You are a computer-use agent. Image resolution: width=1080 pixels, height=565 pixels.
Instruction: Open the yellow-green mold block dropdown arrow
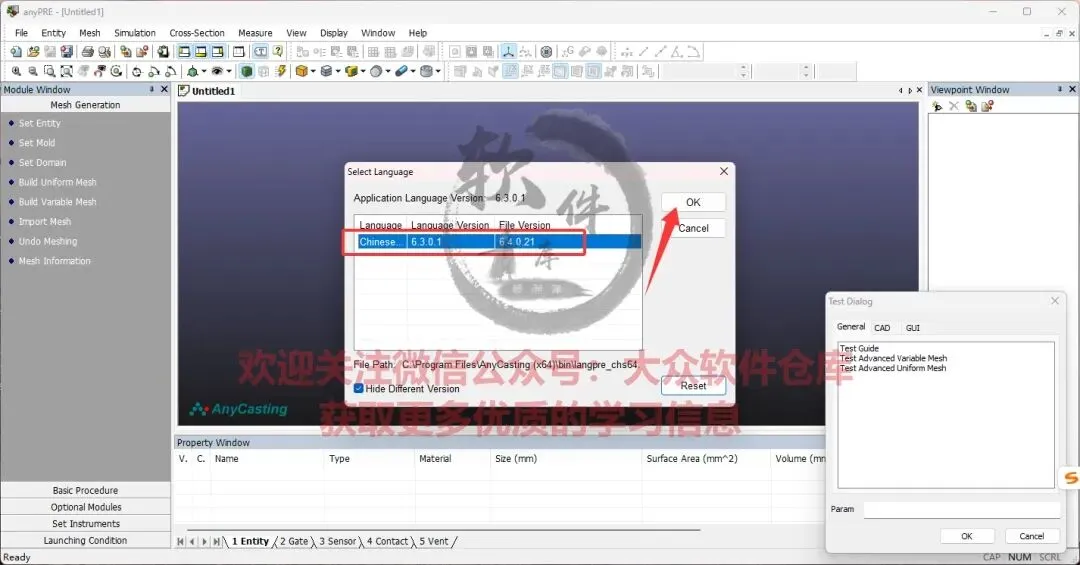coord(363,71)
